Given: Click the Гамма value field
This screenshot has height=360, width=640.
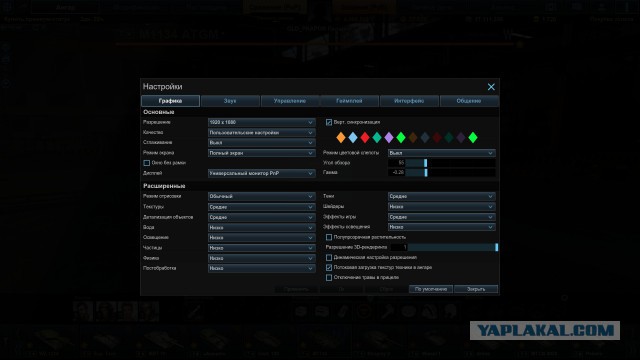Looking at the screenshot, I should [396, 173].
